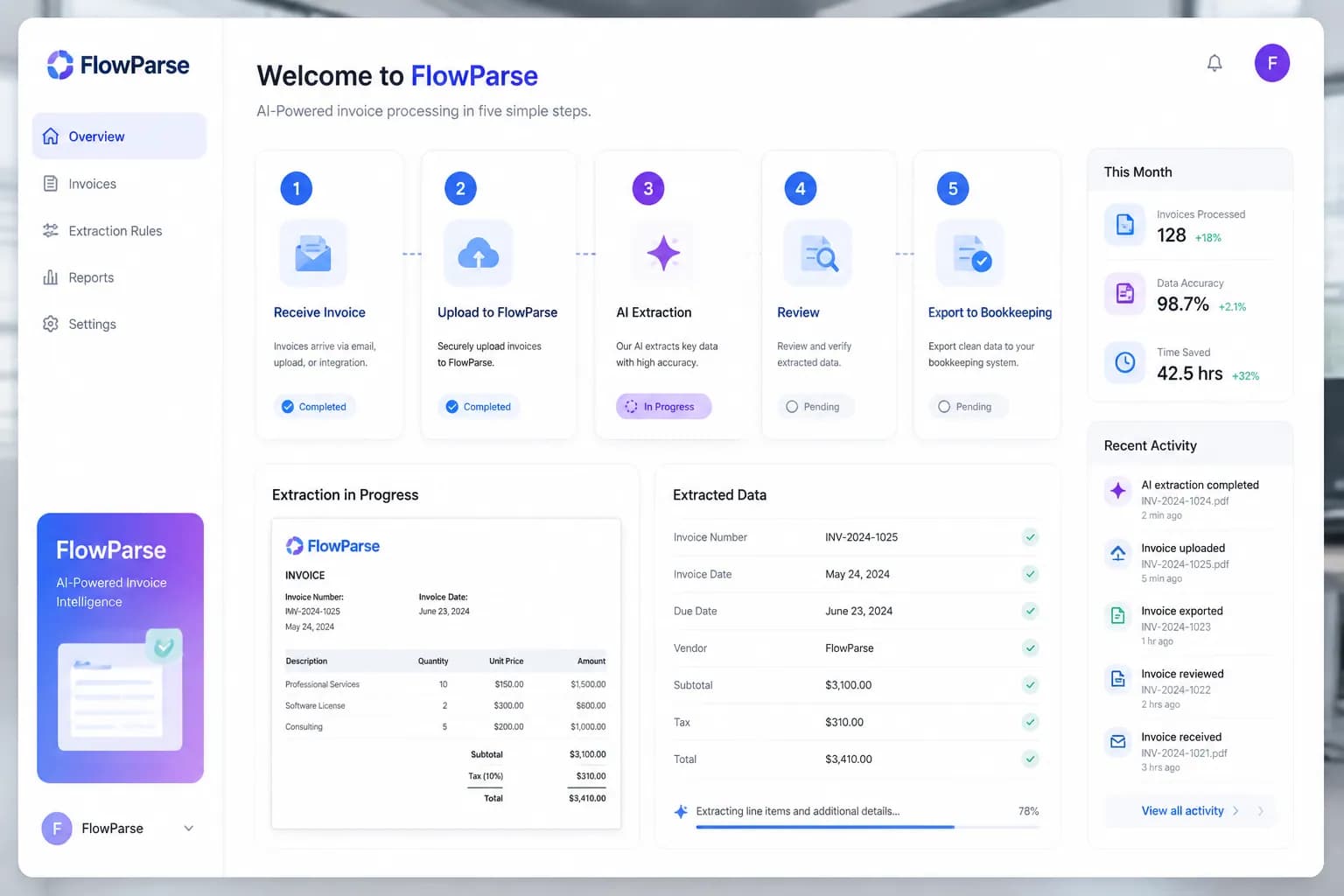Open the notifications bell
Screen dimensions: 1344x896
[x=1214, y=63]
